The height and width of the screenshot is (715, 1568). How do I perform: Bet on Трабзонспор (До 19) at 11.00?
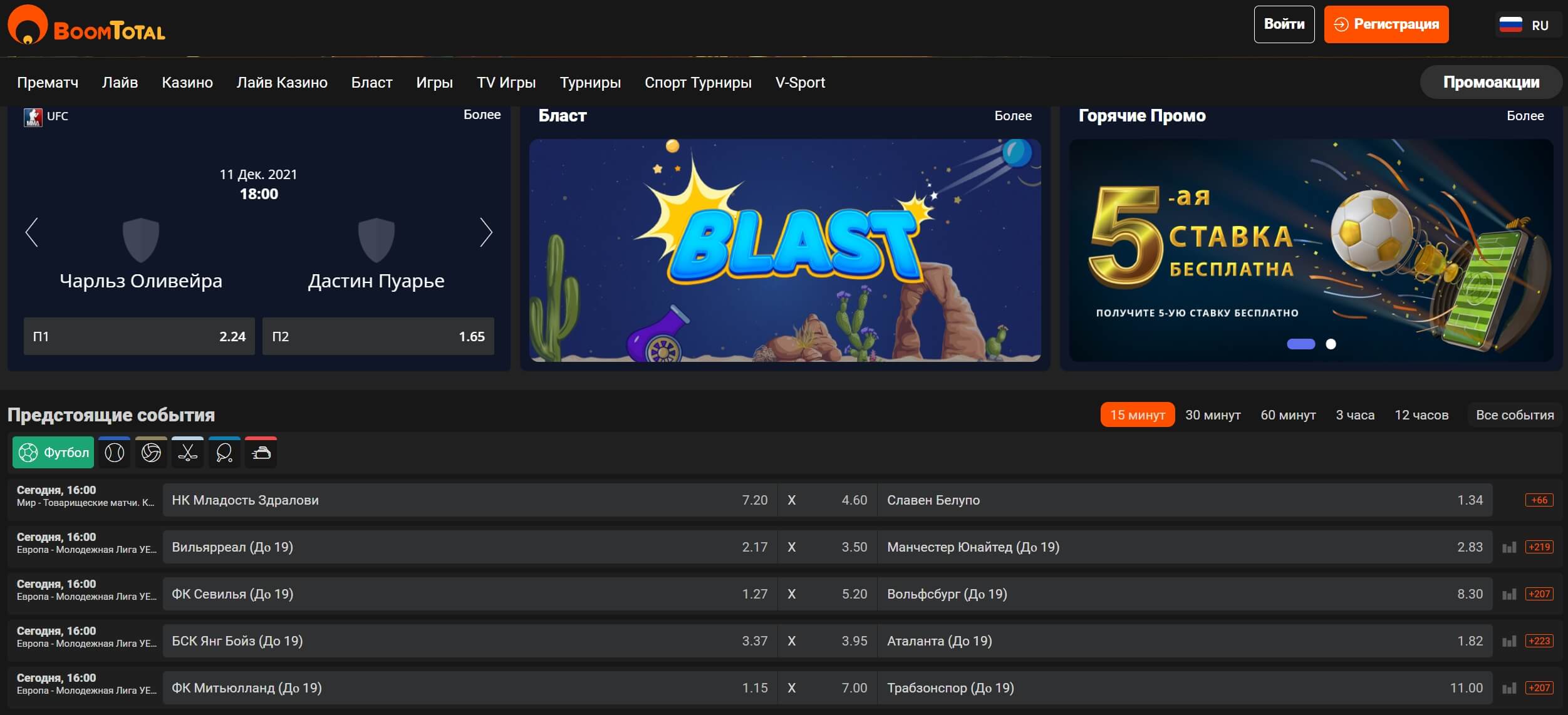(x=1185, y=687)
